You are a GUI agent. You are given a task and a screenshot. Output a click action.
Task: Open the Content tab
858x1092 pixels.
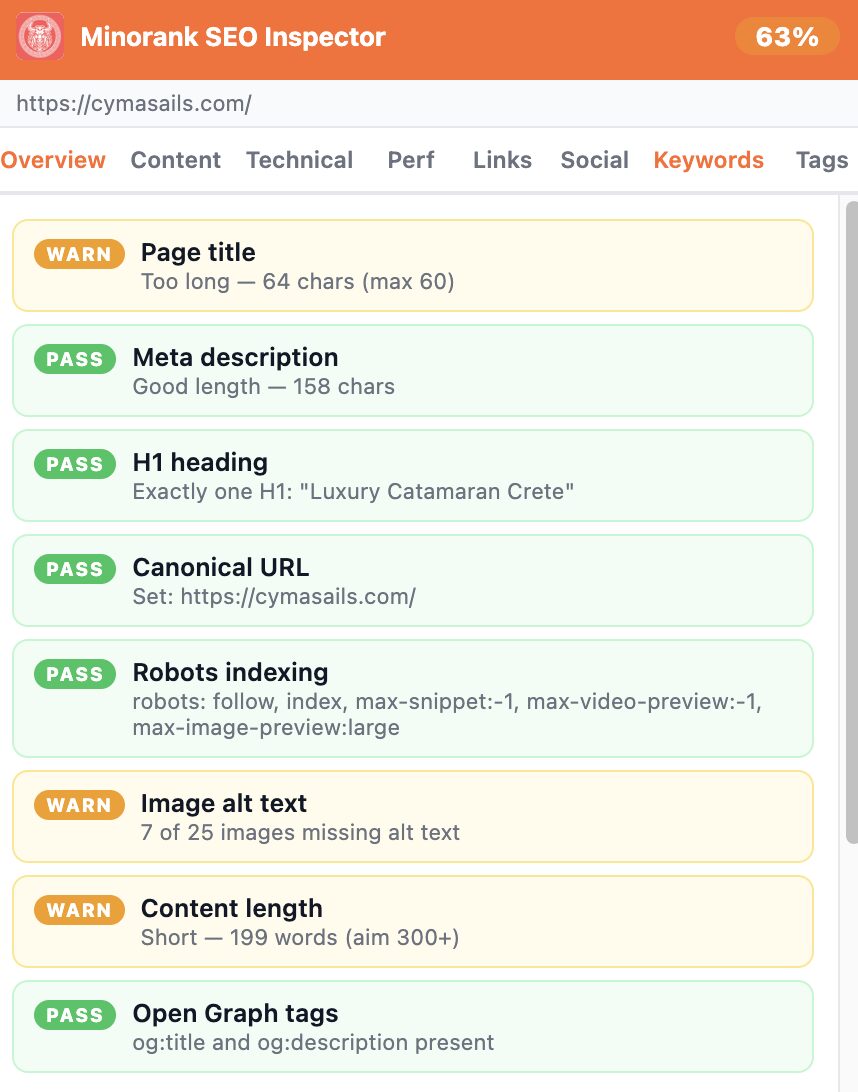176,159
